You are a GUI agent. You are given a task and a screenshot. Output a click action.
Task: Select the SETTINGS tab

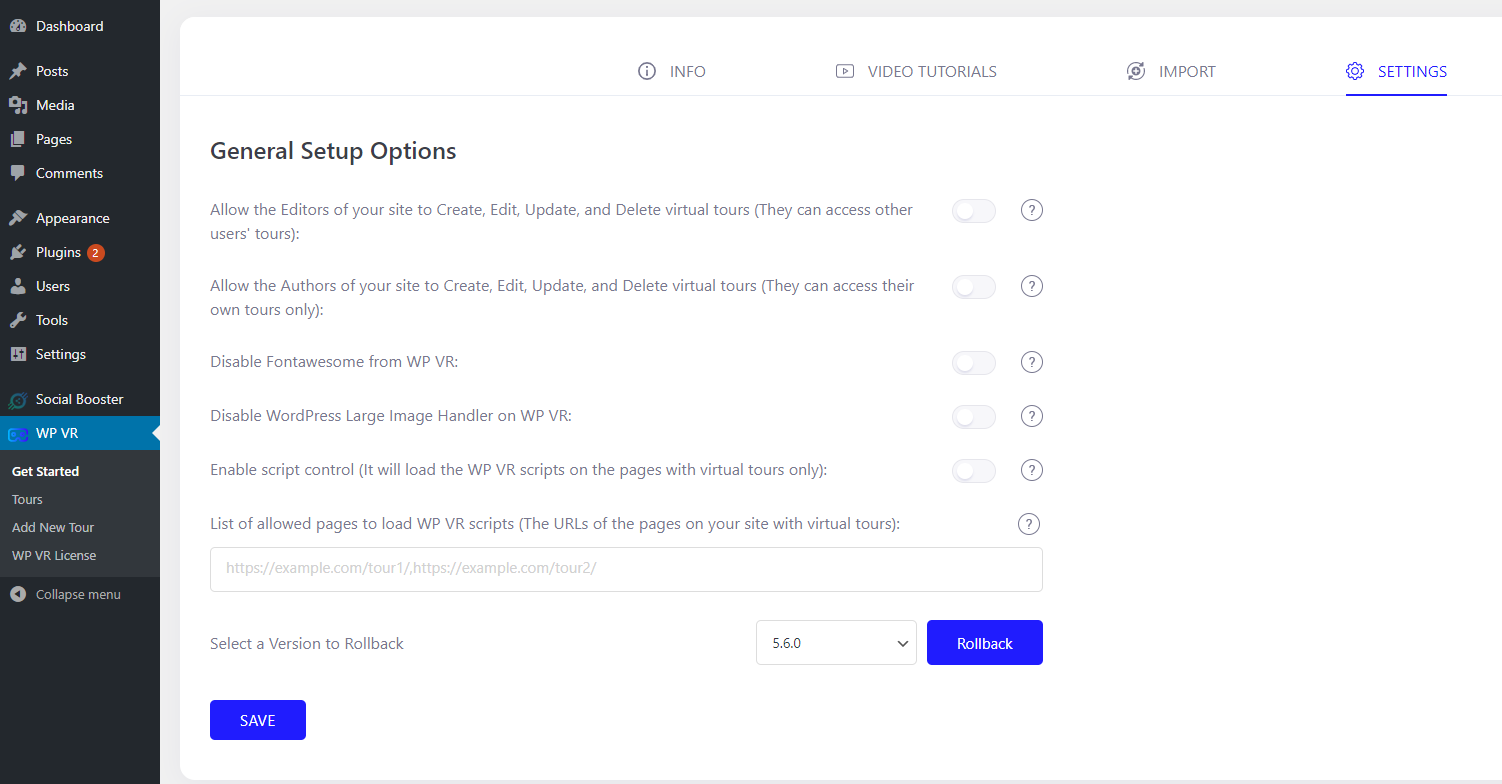pos(1396,71)
